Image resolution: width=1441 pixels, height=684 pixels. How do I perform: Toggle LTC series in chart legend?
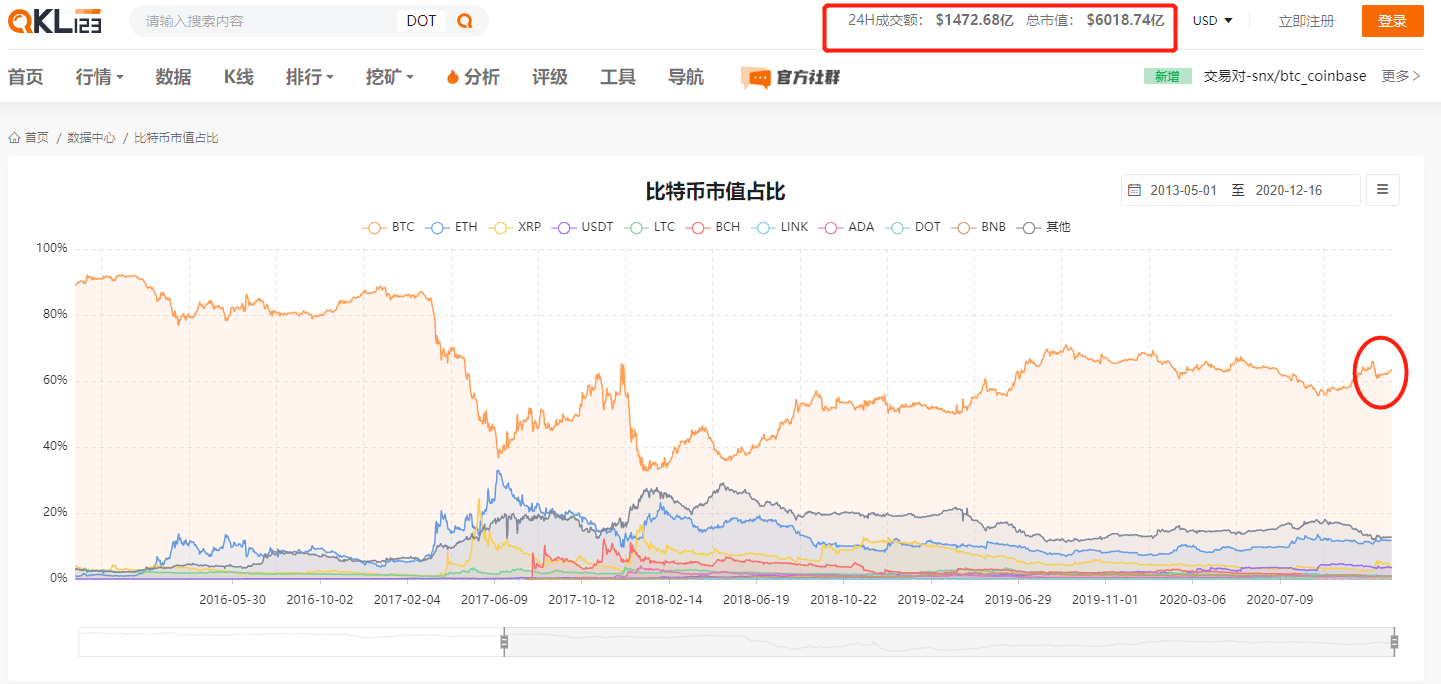pos(649,227)
